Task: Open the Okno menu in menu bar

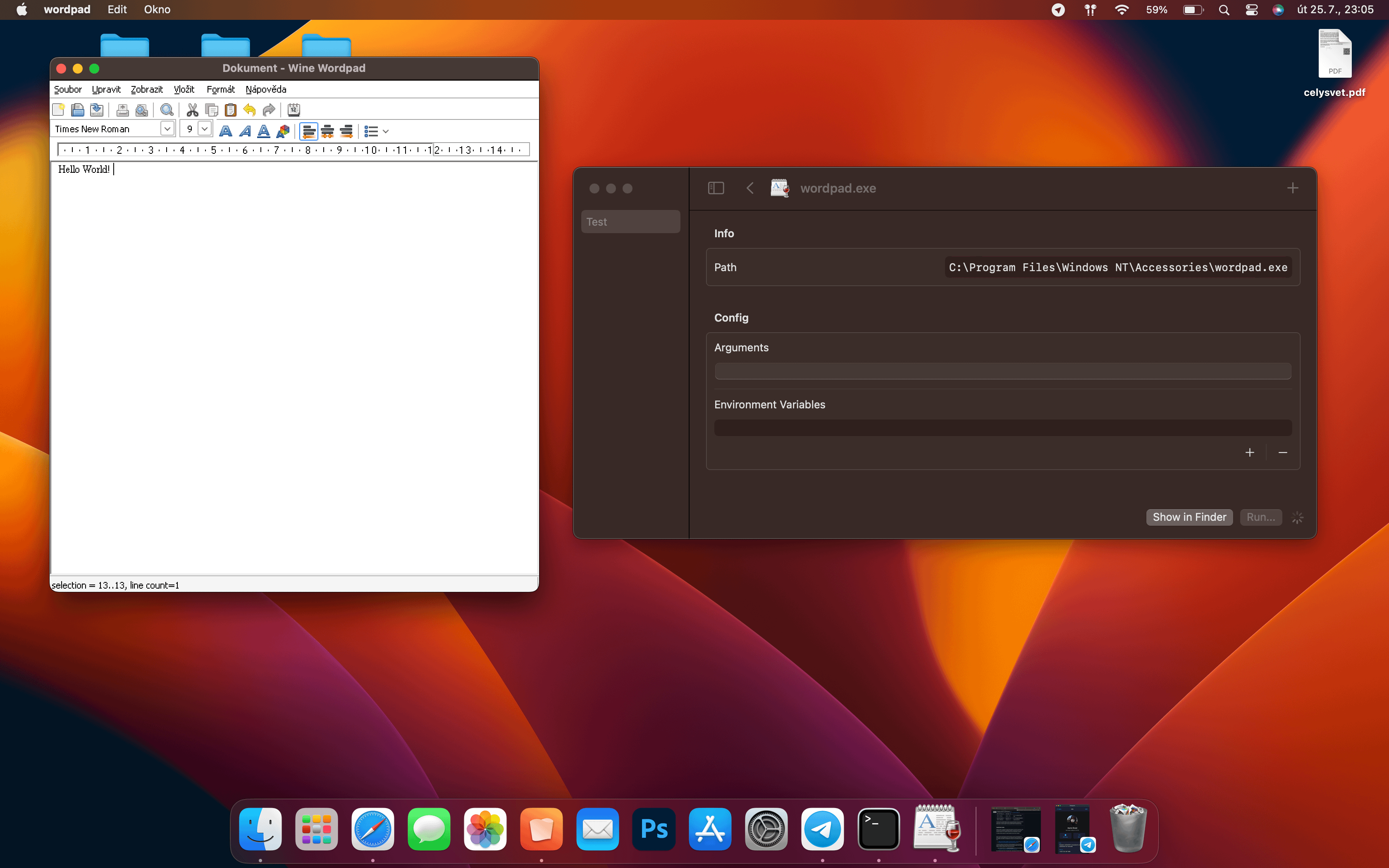Action: click(157, 9)
